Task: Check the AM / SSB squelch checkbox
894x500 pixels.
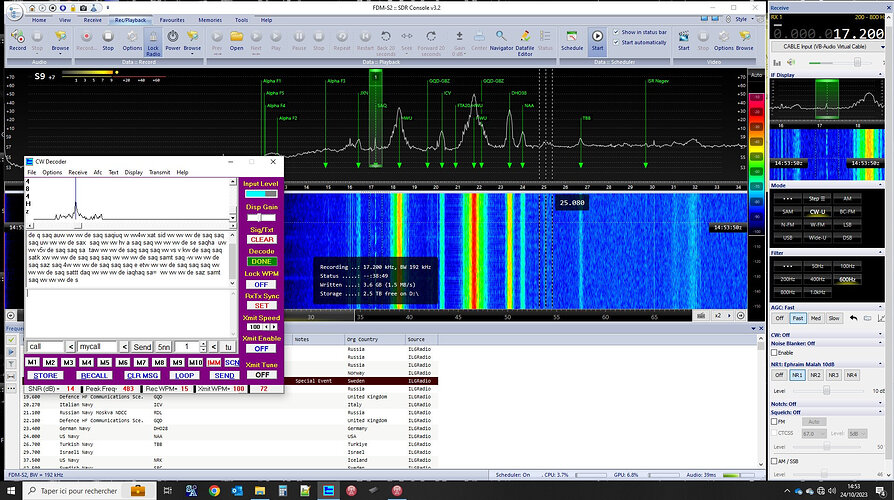Action: pyautogui.click(x=774, y=461)
